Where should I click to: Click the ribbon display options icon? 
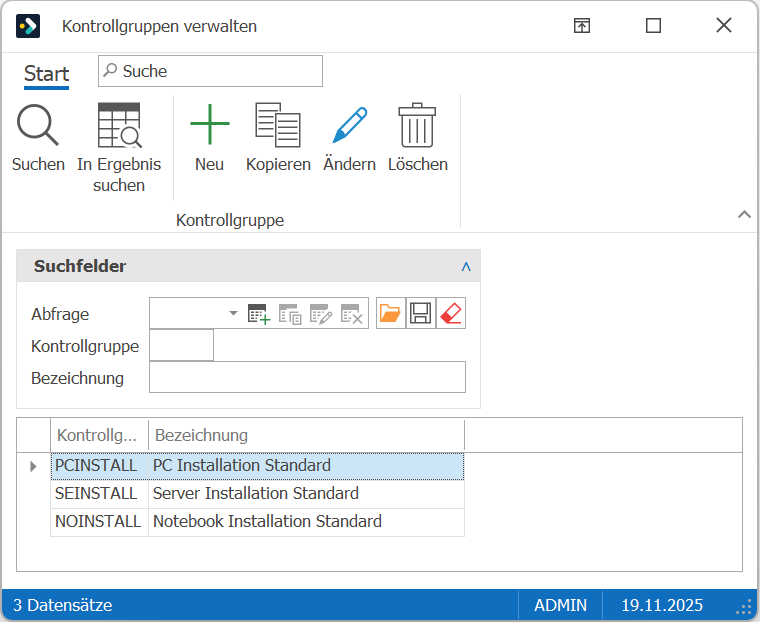point(582,26)
